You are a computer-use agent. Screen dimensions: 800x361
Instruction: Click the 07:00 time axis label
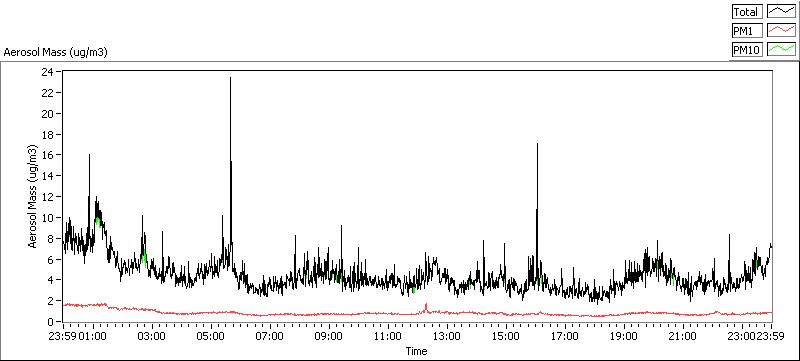tap(270, 337)
